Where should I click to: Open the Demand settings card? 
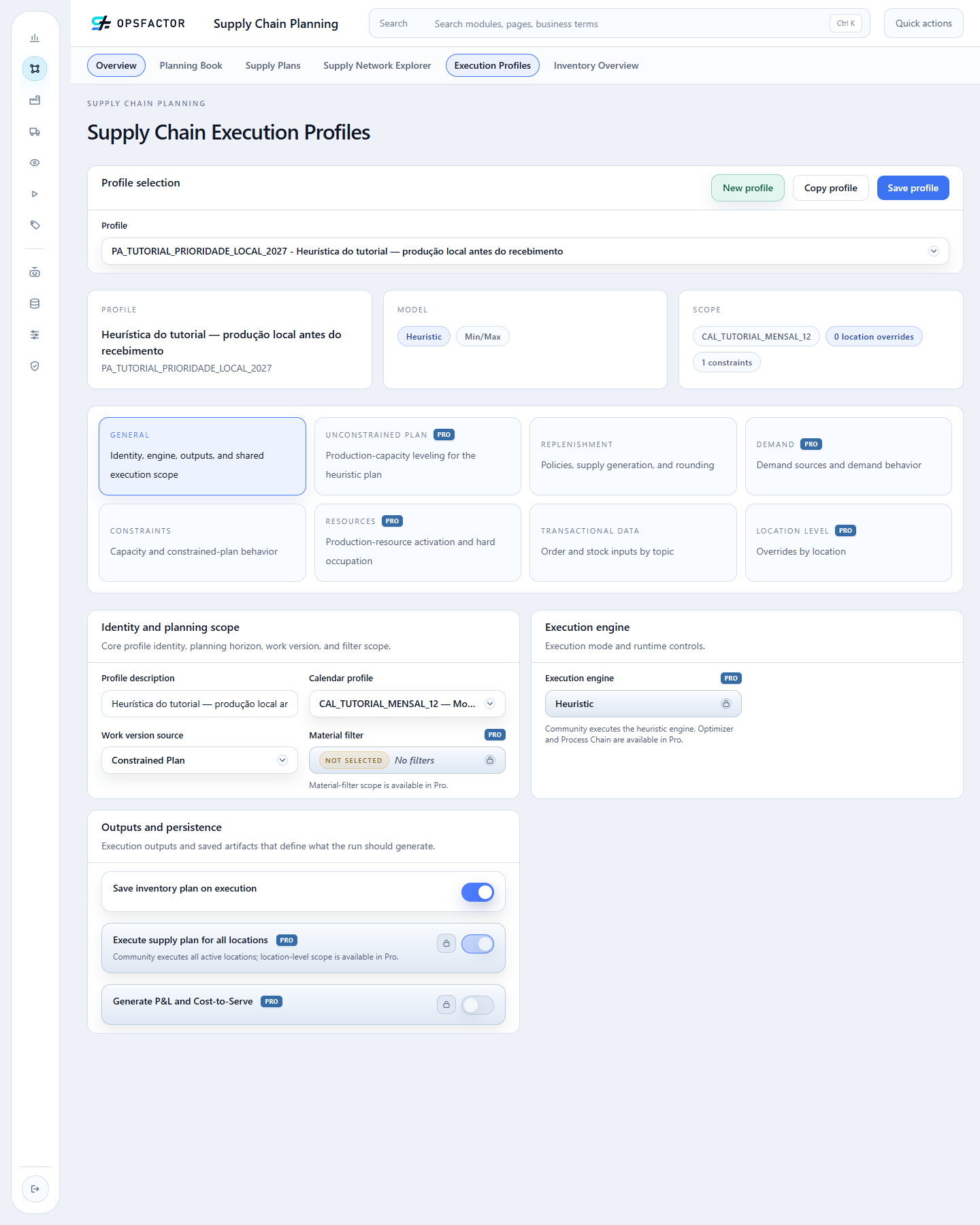pos(849,456)
